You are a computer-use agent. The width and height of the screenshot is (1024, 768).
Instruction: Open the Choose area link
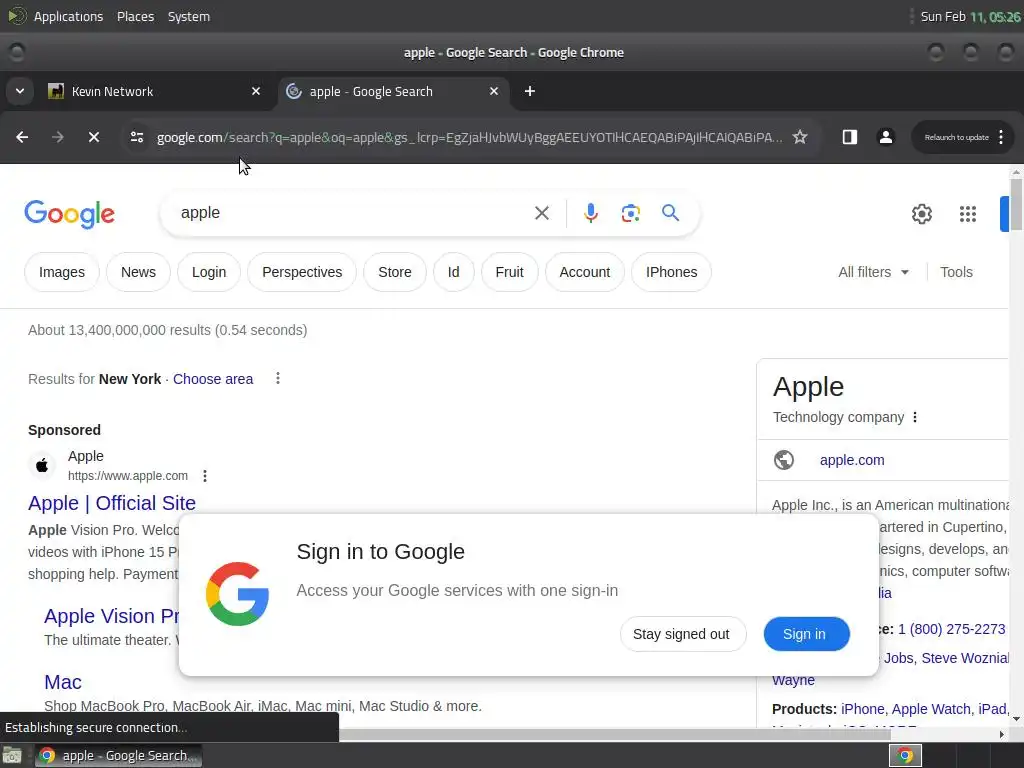[x=213, y=379]
